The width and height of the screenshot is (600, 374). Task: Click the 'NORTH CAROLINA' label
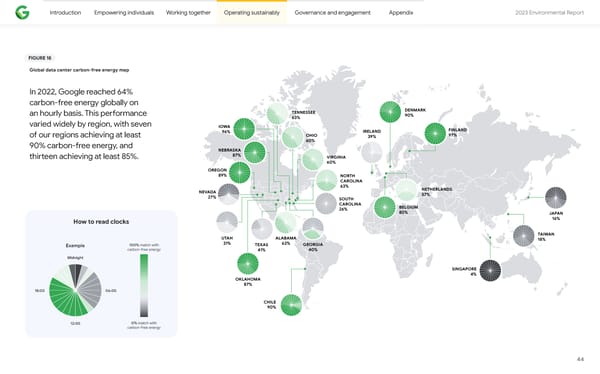351,178
